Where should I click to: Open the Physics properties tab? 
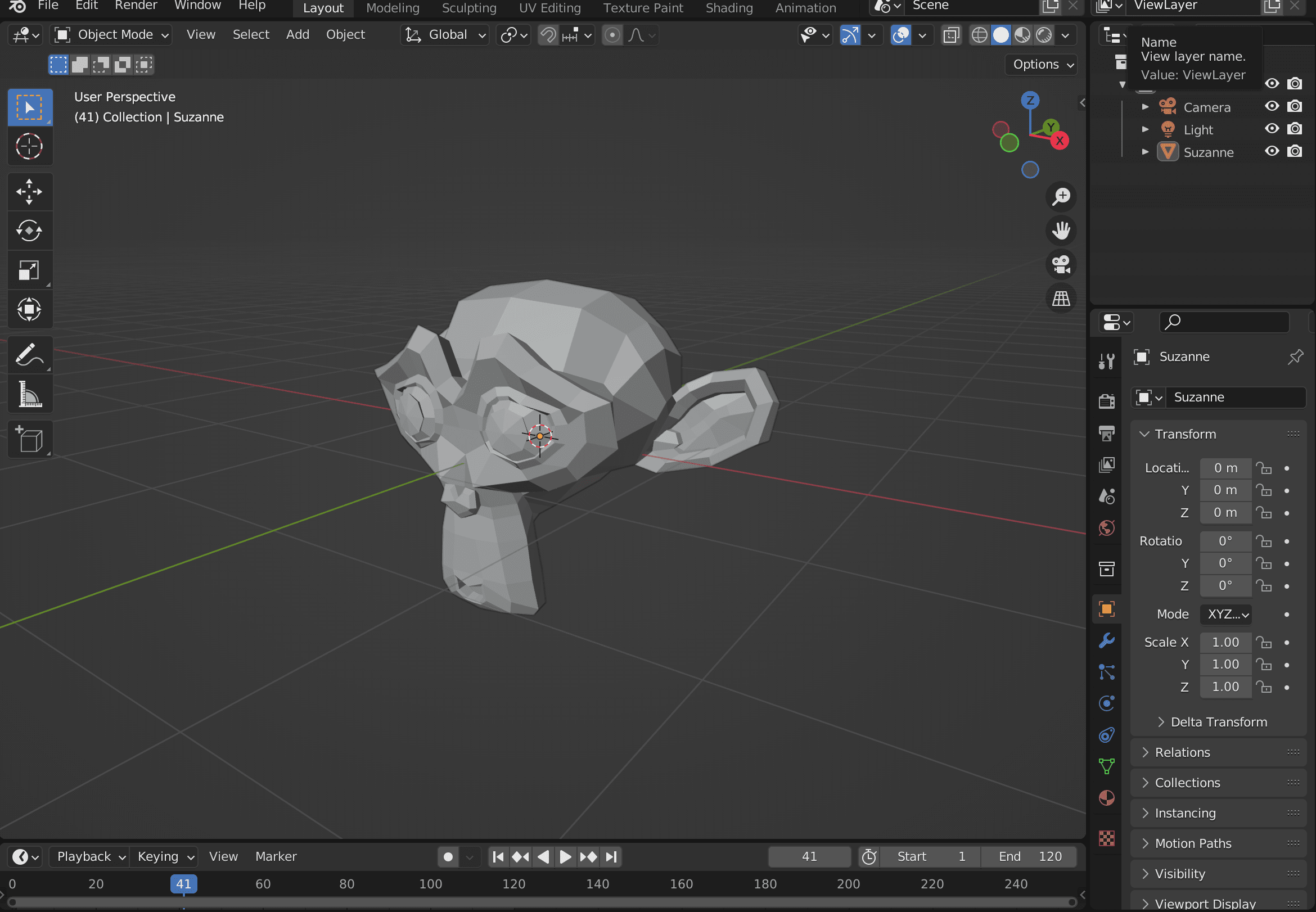pos(1107,703)
